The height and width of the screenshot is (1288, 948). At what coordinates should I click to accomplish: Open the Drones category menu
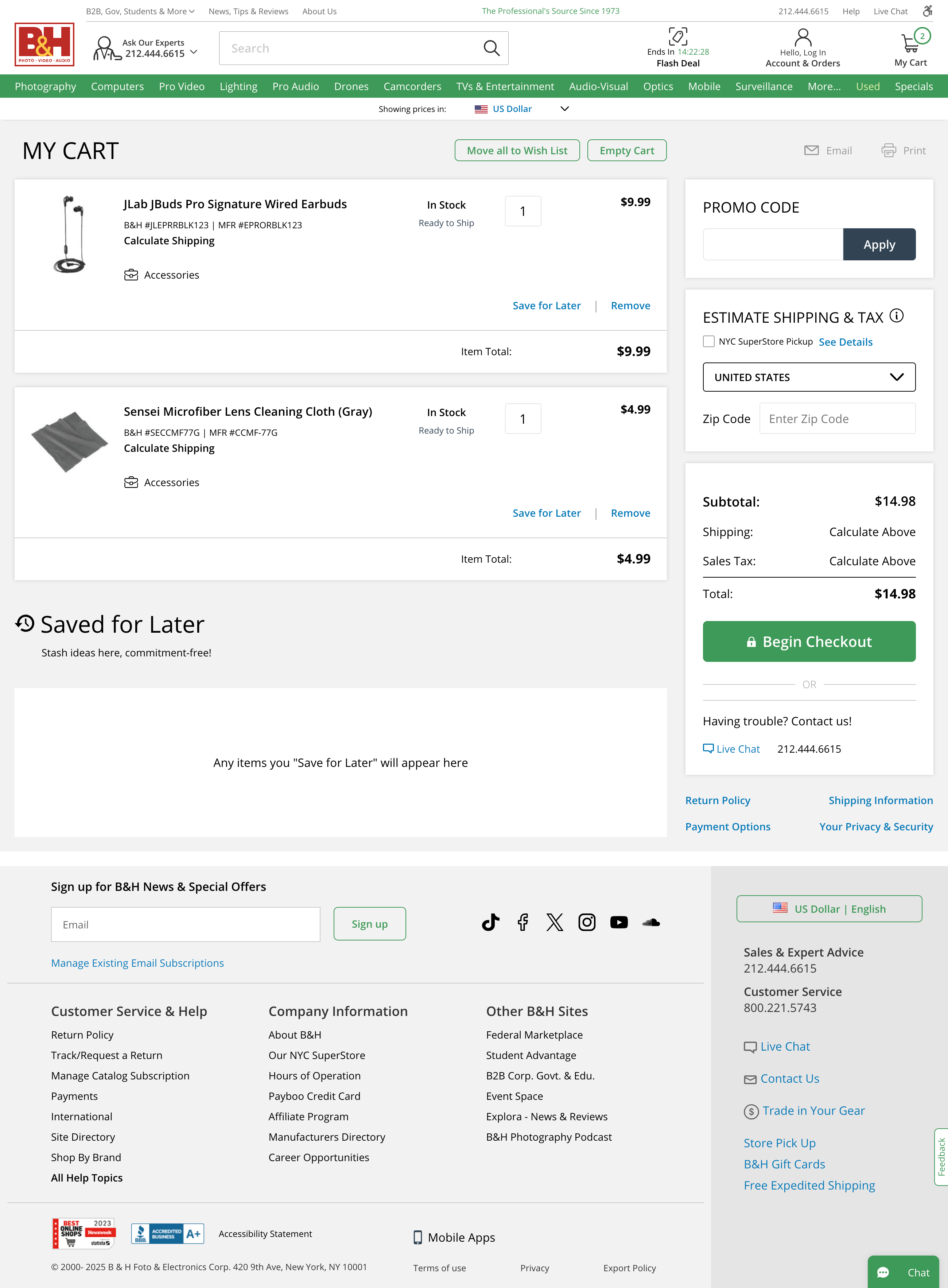click(x=351, y=87)
